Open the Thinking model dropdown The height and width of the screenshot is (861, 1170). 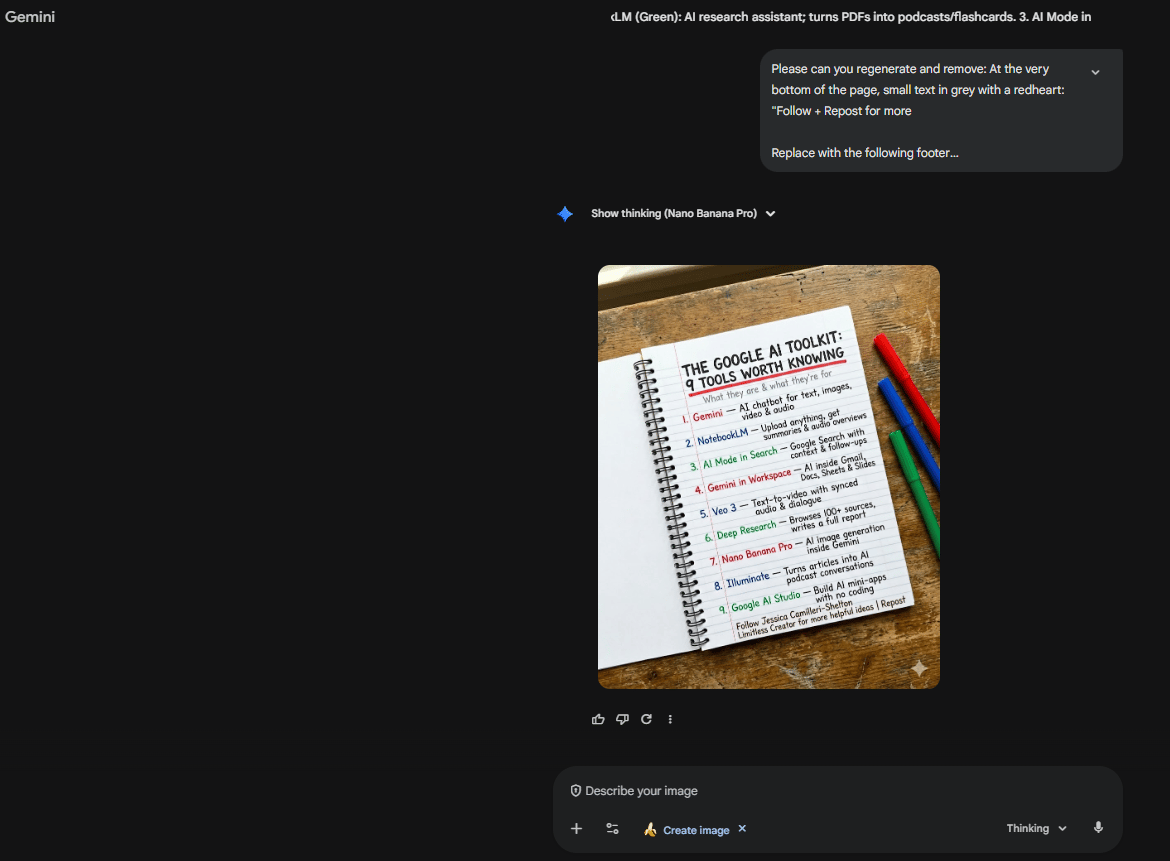coord(1036,828)
